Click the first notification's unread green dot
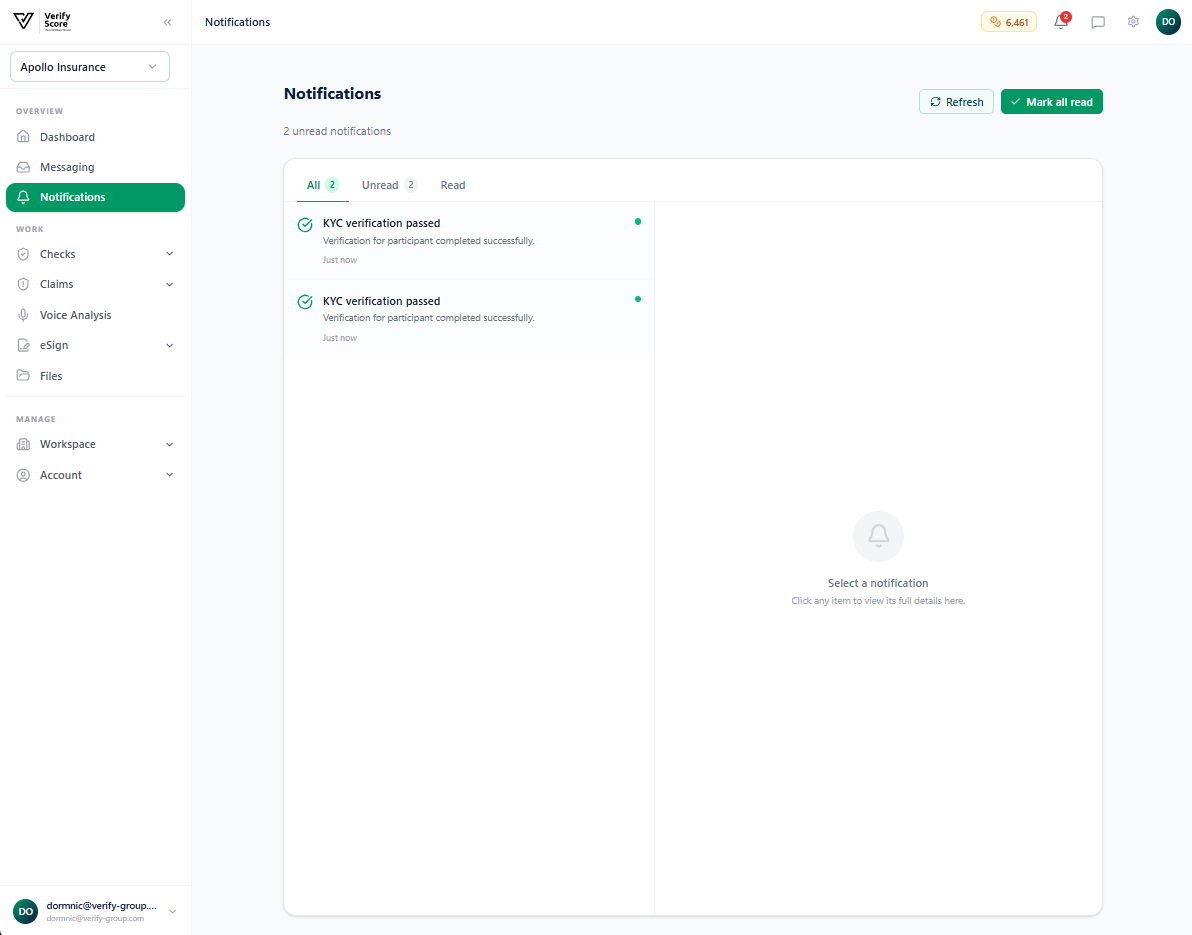The width and height of the screenshot is (1192, 935). coord(638,222)
